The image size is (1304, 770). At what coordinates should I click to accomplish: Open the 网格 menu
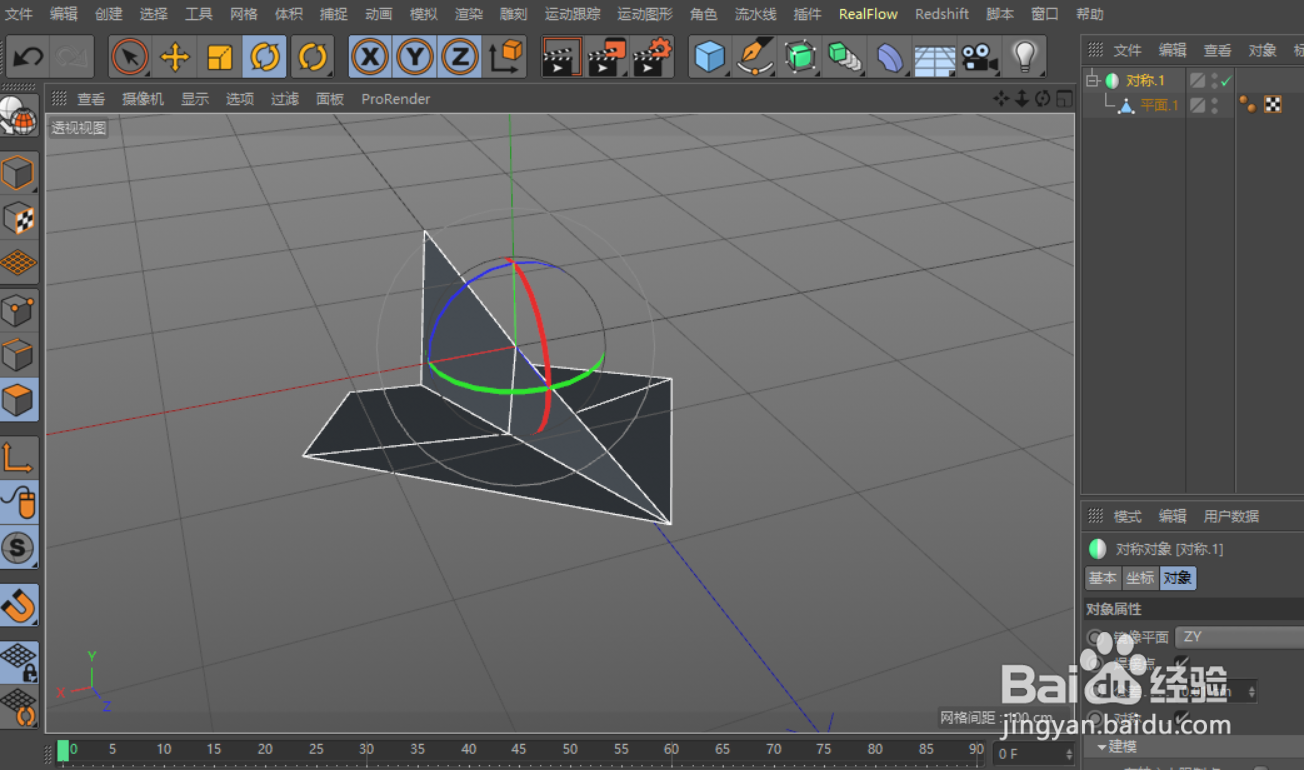pos(244,14)
